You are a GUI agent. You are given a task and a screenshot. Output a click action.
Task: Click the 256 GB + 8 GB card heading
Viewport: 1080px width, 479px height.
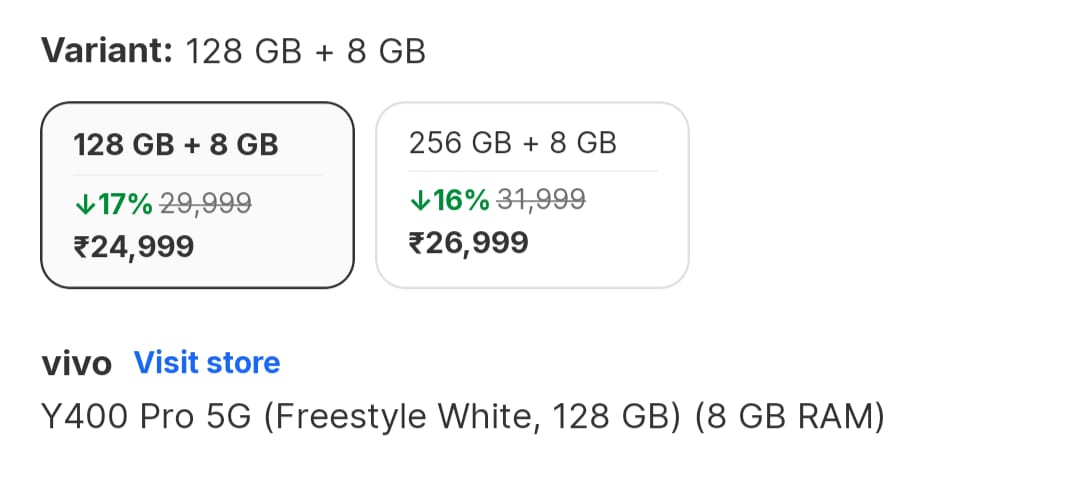coord(513,143)
